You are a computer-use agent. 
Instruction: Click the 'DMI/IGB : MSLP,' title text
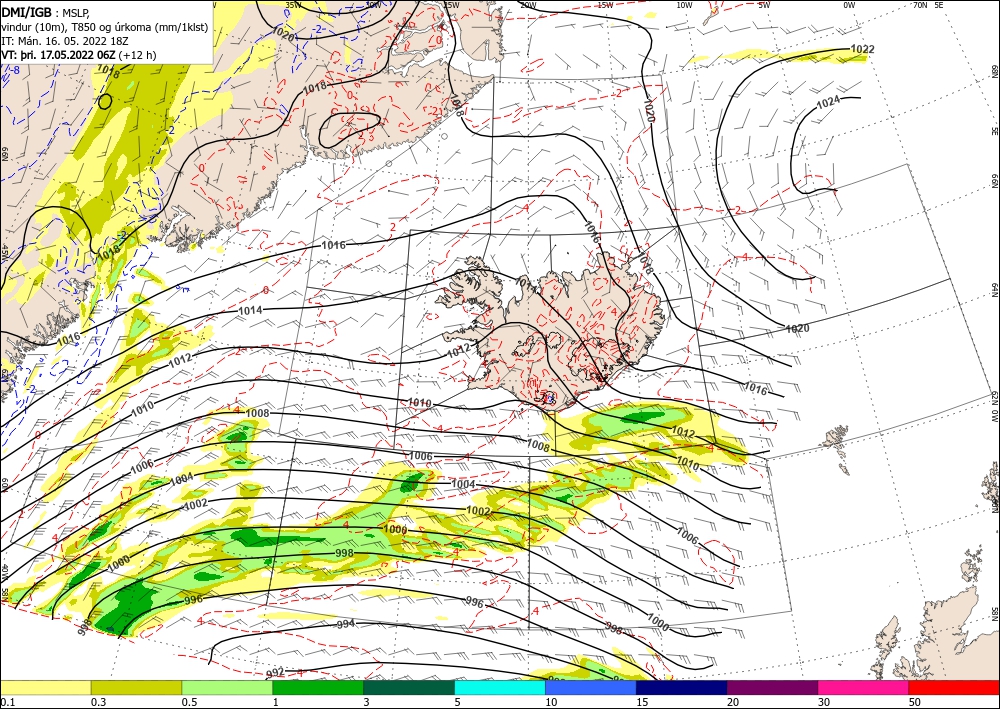click(x=47, y=12)
